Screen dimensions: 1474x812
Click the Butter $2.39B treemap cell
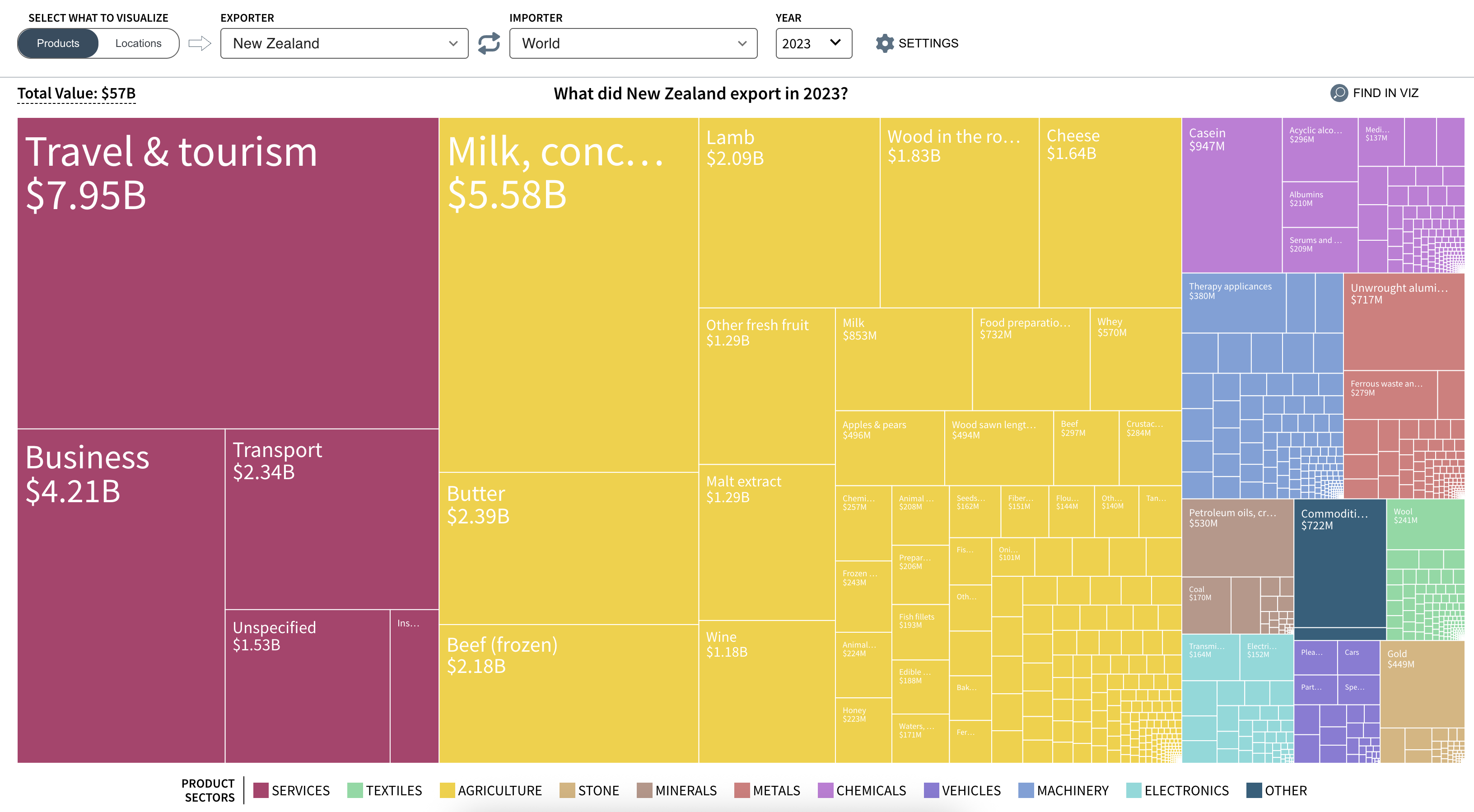pyautogui.click(x=568, y=548)
